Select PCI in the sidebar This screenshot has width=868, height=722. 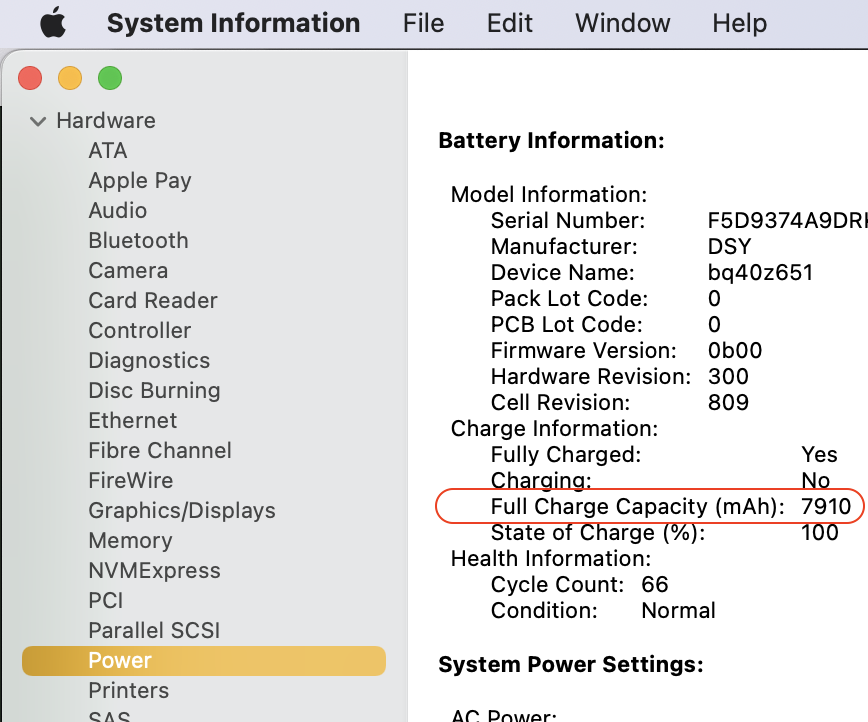tap(106, 600)
